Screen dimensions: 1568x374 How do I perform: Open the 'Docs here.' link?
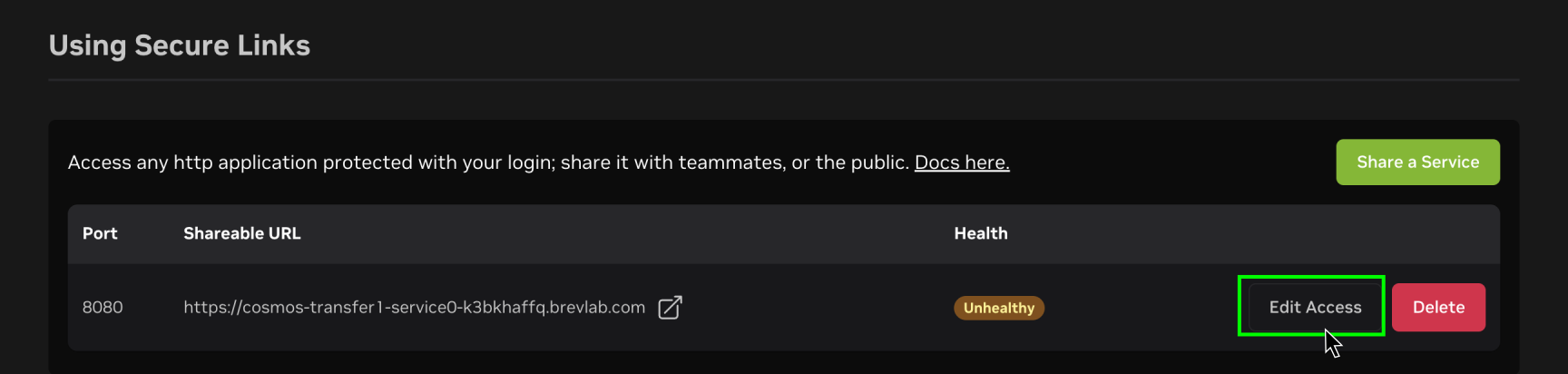(962, 162)
